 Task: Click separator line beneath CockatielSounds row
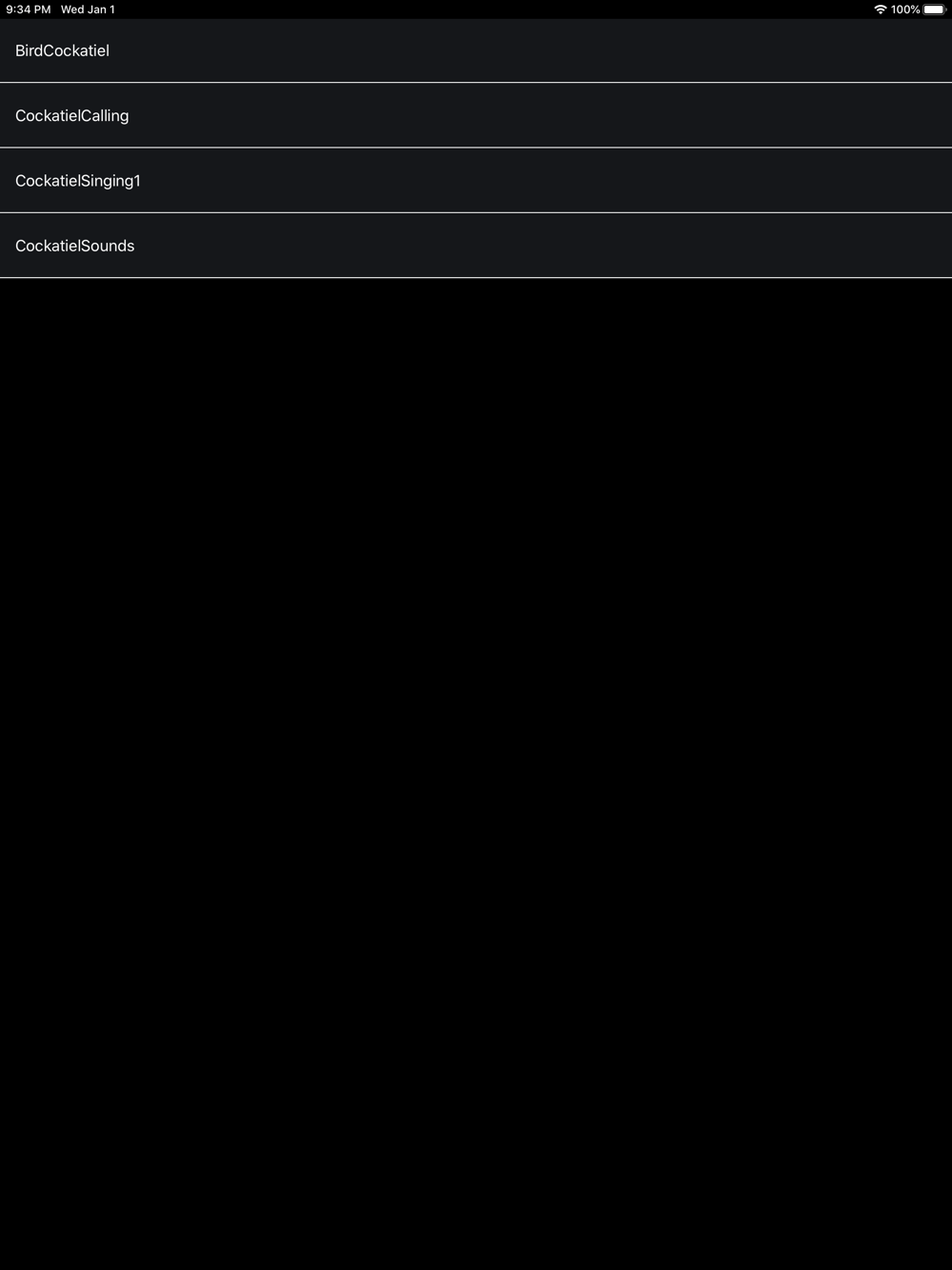point(476,278)
